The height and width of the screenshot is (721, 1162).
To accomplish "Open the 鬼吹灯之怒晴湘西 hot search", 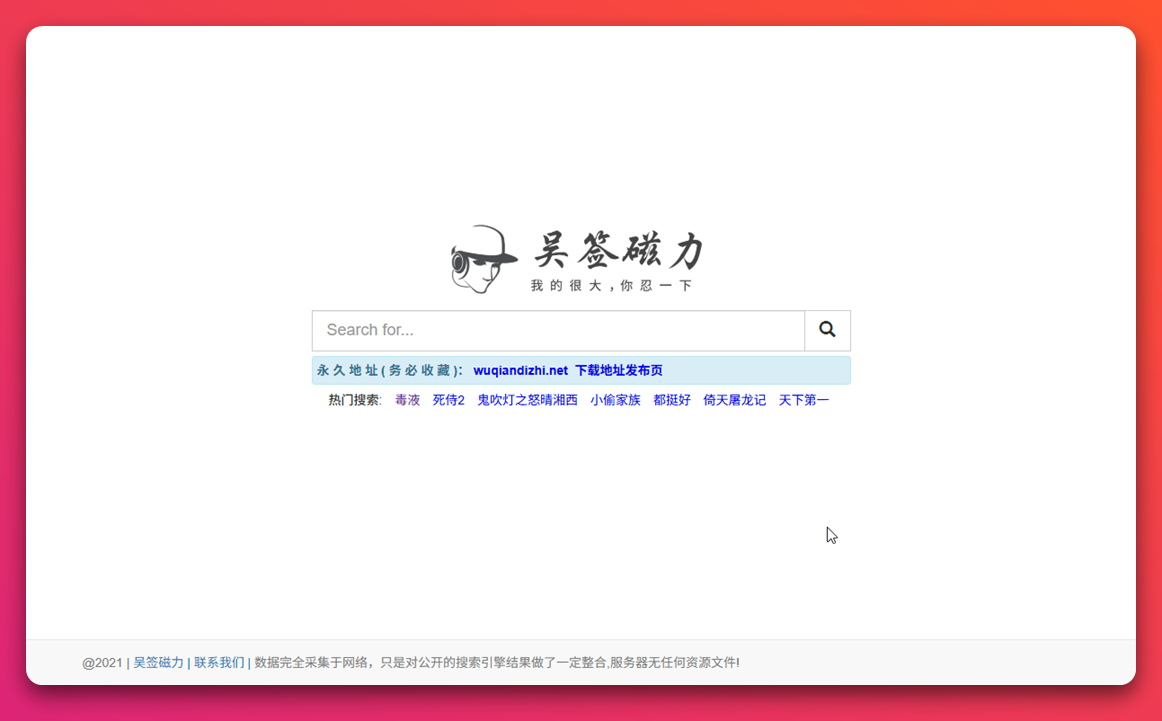I will (x=527, y=399).
